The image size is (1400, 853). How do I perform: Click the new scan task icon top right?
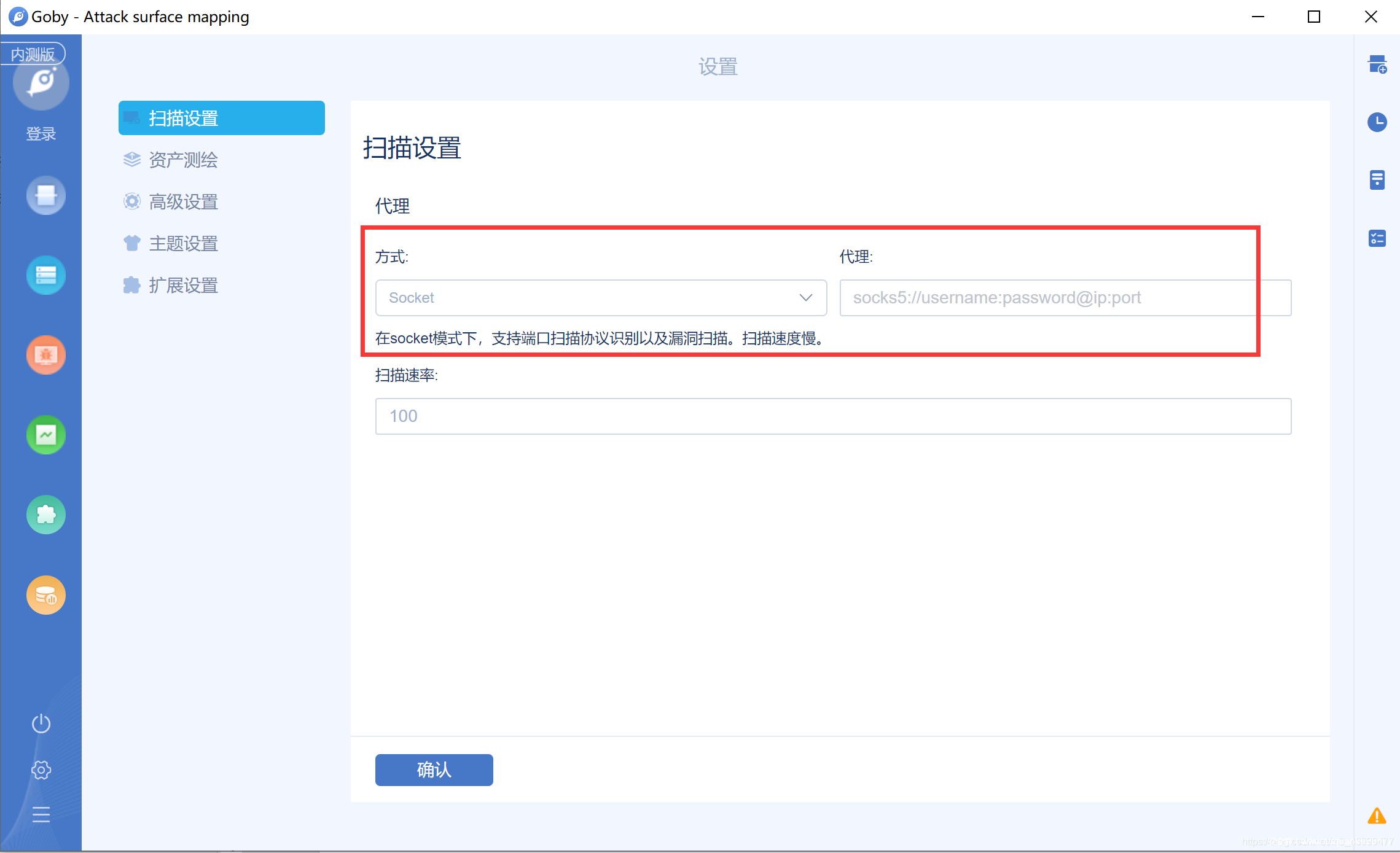(1377, 64)
